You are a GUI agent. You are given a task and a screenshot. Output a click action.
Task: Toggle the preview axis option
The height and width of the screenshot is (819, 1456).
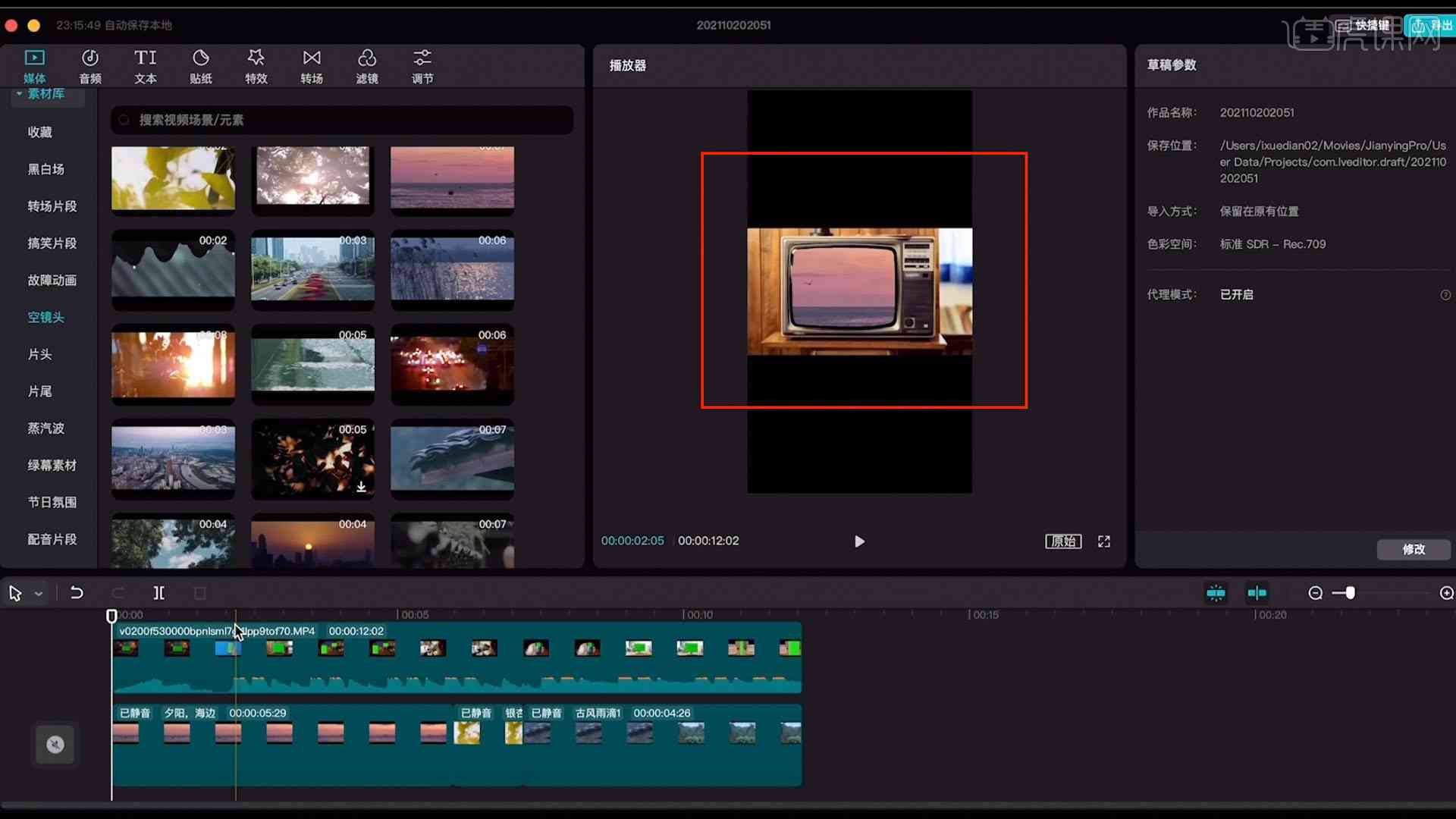pos(1257,593)
